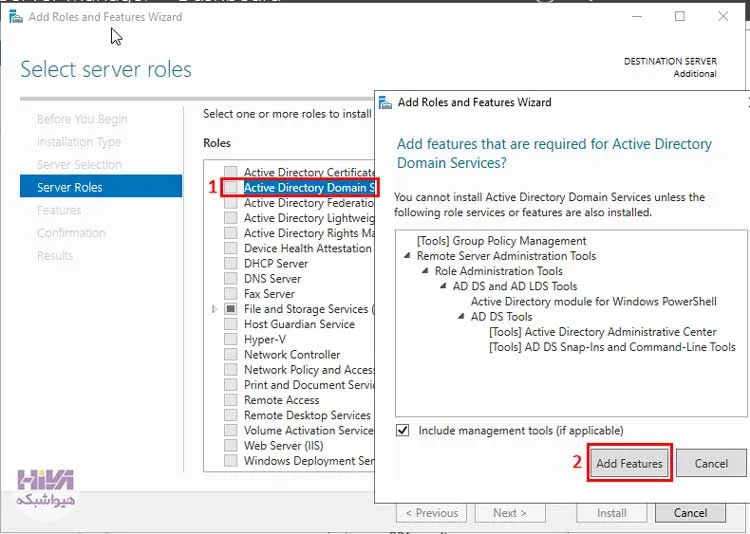
Task: Check the Volume Activation Services checkbox
Action: [231, 430]
